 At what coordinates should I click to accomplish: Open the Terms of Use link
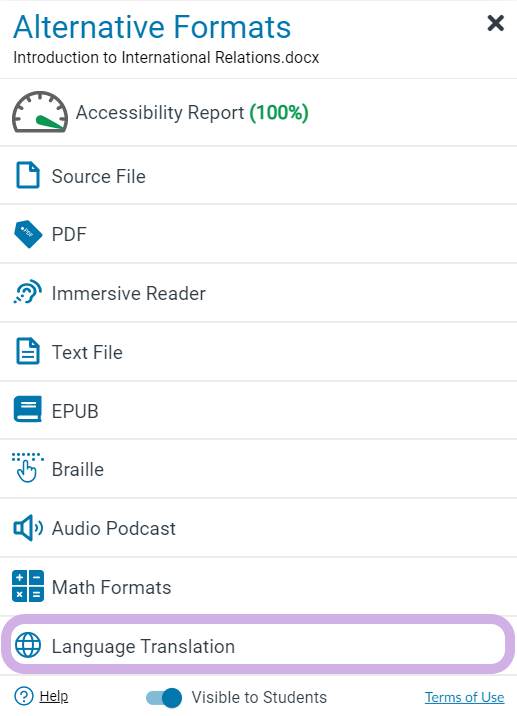pos(464,697)
